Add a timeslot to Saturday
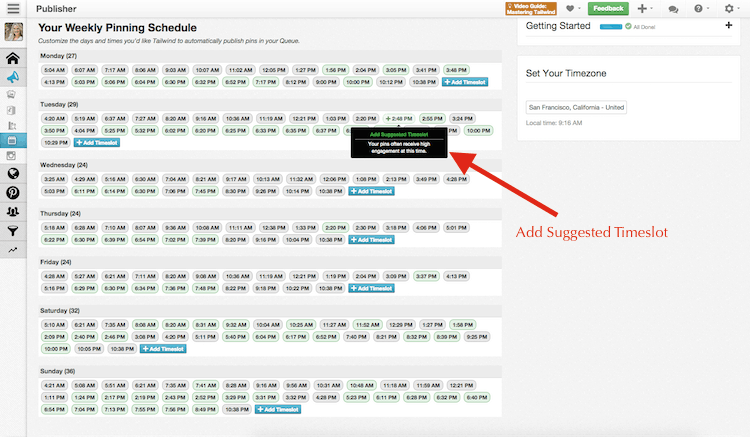 pos(163,349)
